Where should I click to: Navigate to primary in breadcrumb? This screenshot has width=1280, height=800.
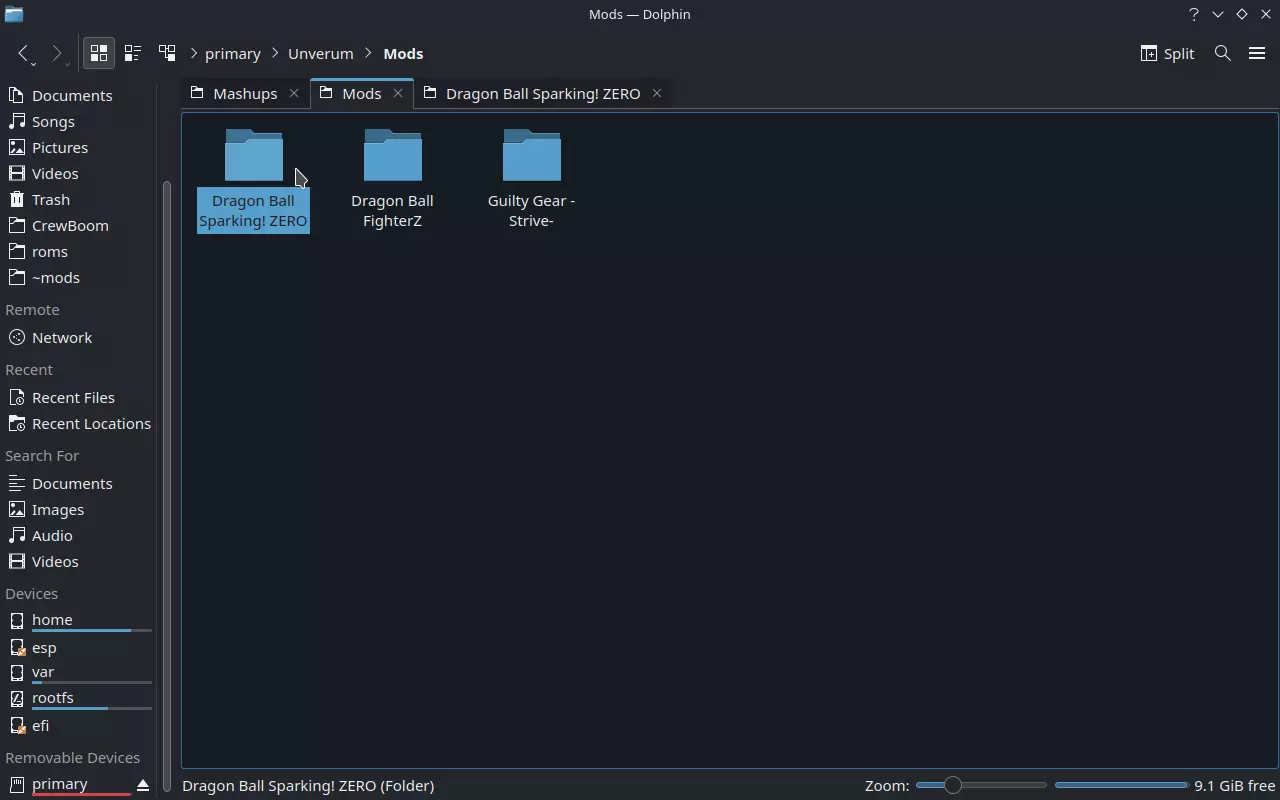[233, 54]
